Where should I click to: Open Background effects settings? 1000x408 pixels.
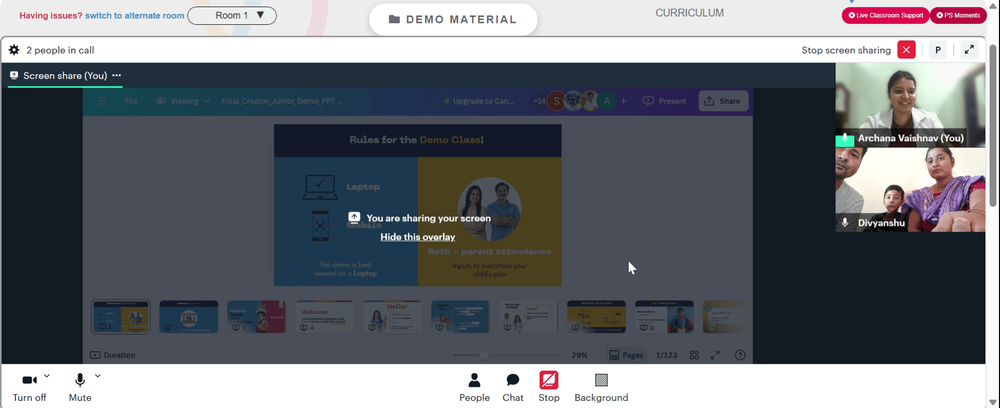(601, 387)
